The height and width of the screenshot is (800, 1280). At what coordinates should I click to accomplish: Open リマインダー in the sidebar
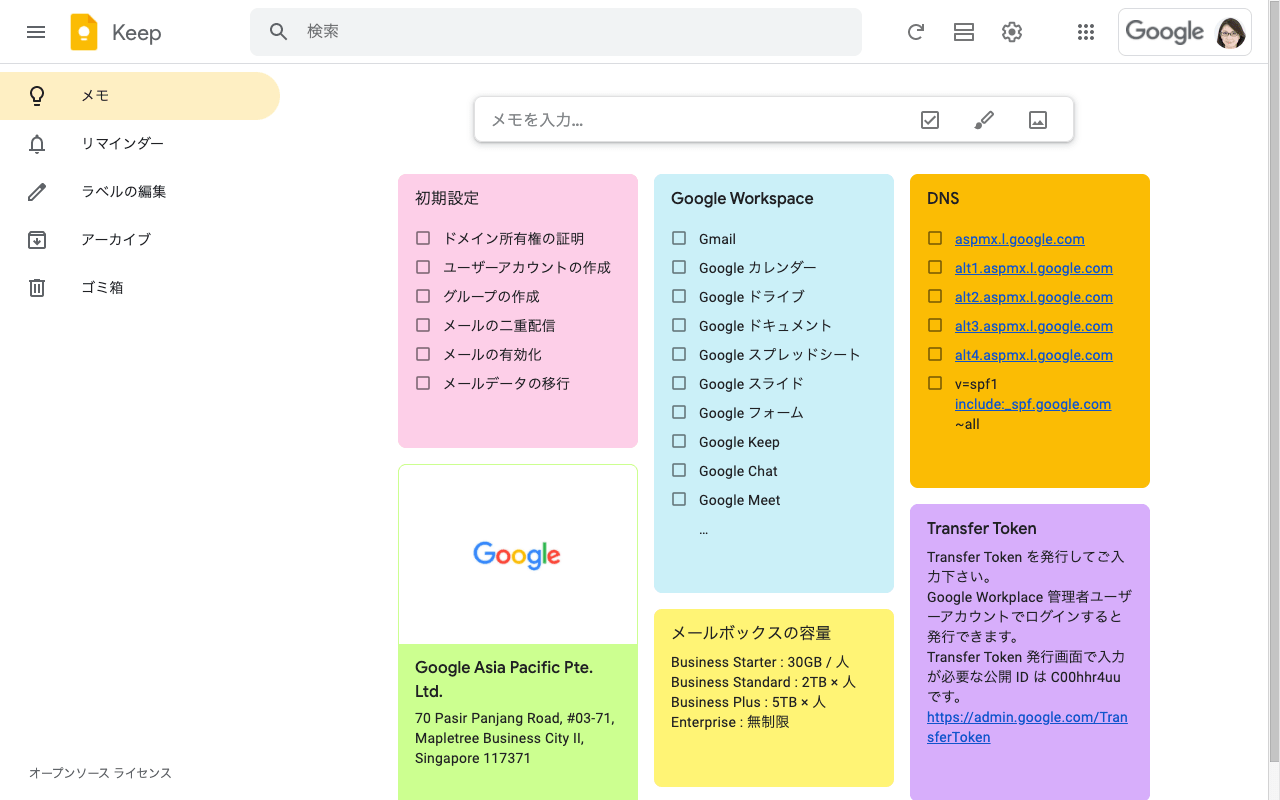coord(140,144)
